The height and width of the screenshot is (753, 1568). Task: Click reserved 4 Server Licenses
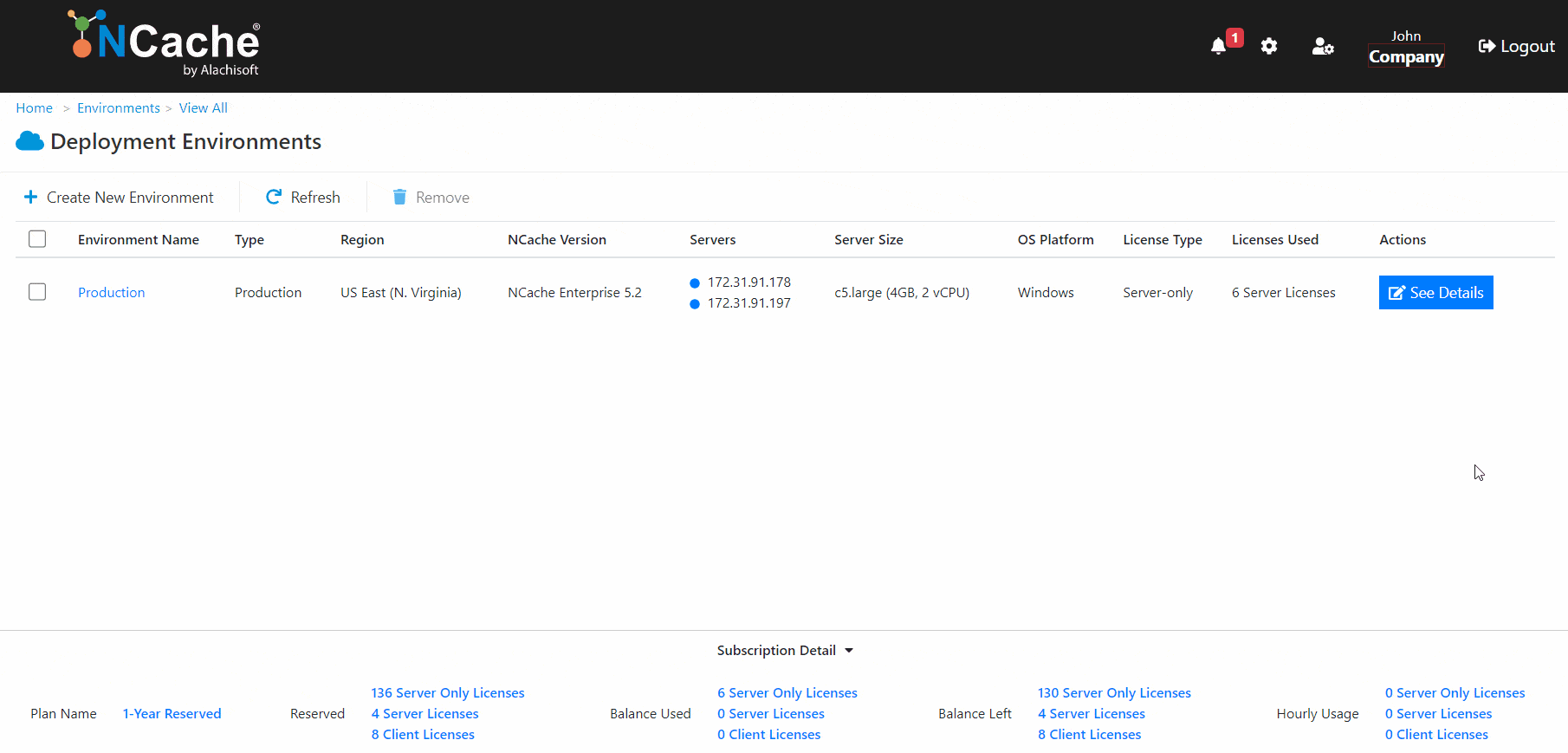[x=425, y=714]
